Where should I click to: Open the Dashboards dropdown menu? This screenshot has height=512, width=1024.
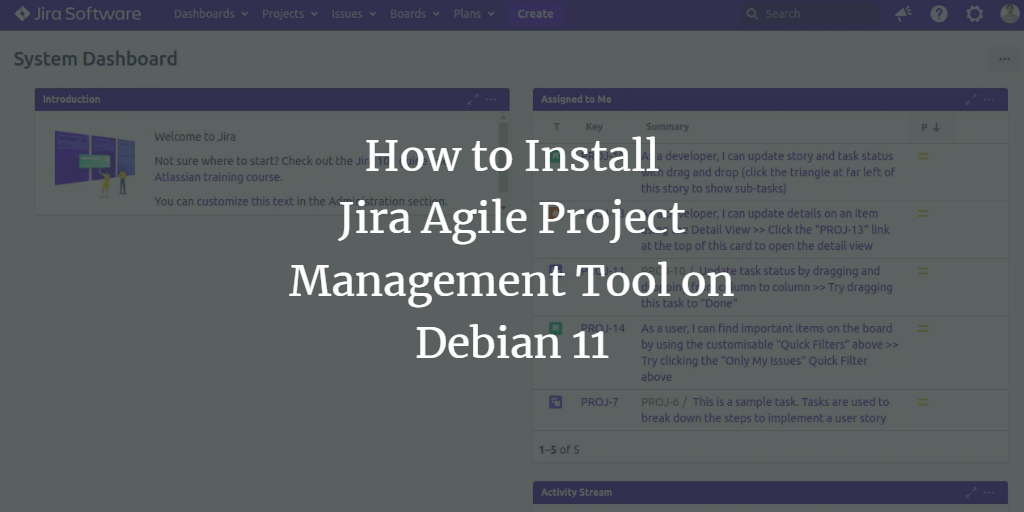[210, 14]
